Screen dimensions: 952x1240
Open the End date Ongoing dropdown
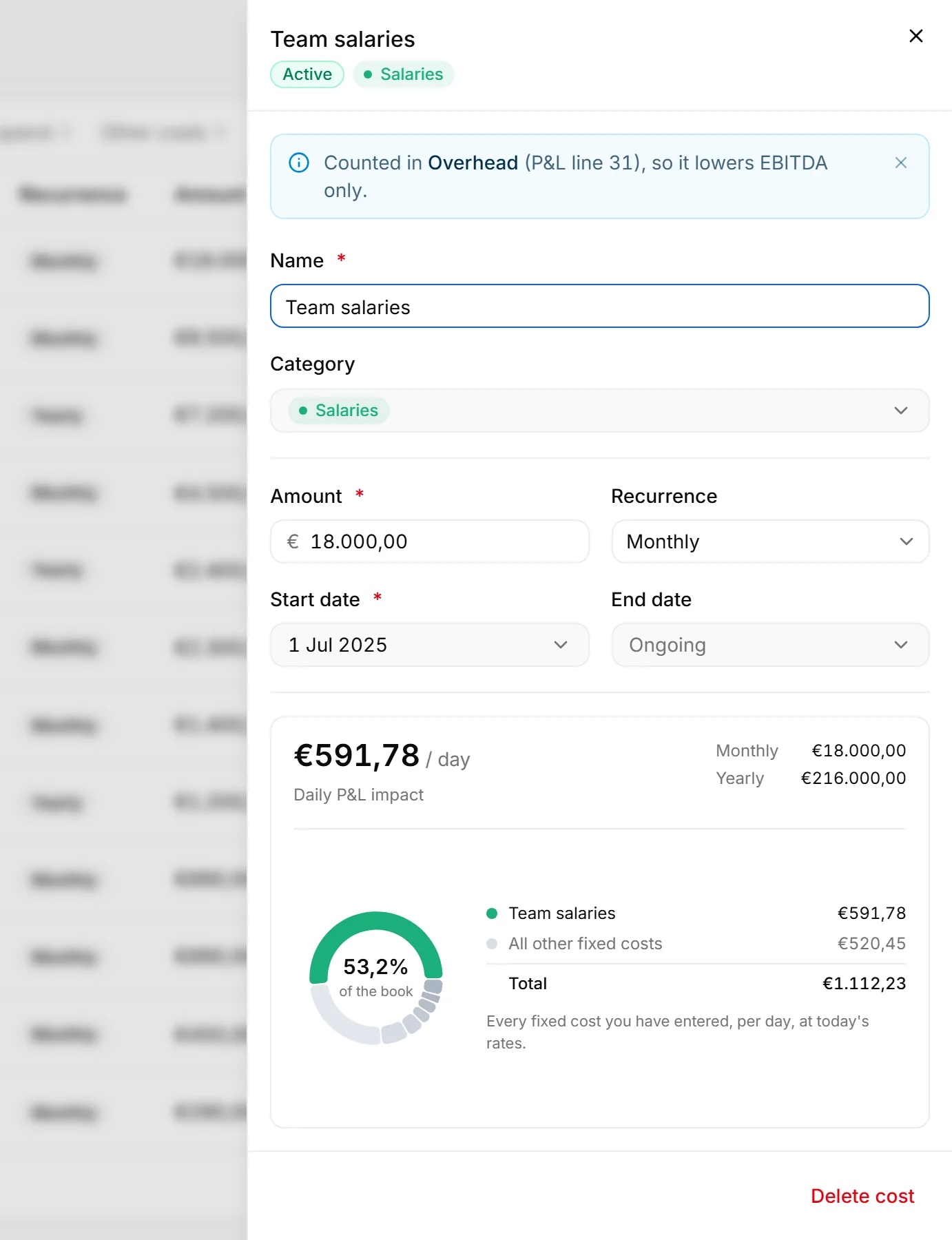tap(770, 645)
